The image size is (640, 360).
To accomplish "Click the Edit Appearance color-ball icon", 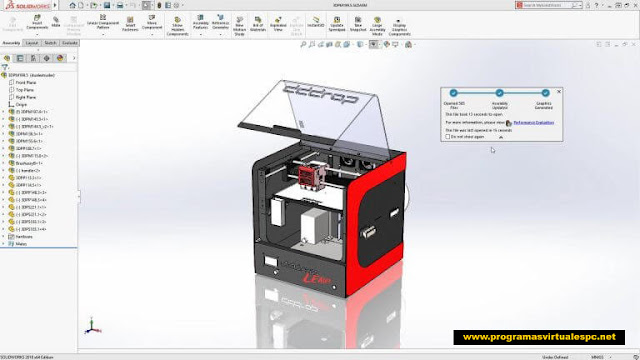I will tap(386, 44).
